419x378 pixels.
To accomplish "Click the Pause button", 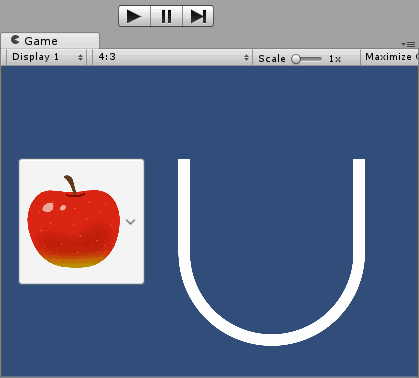I will pos(166,16).
